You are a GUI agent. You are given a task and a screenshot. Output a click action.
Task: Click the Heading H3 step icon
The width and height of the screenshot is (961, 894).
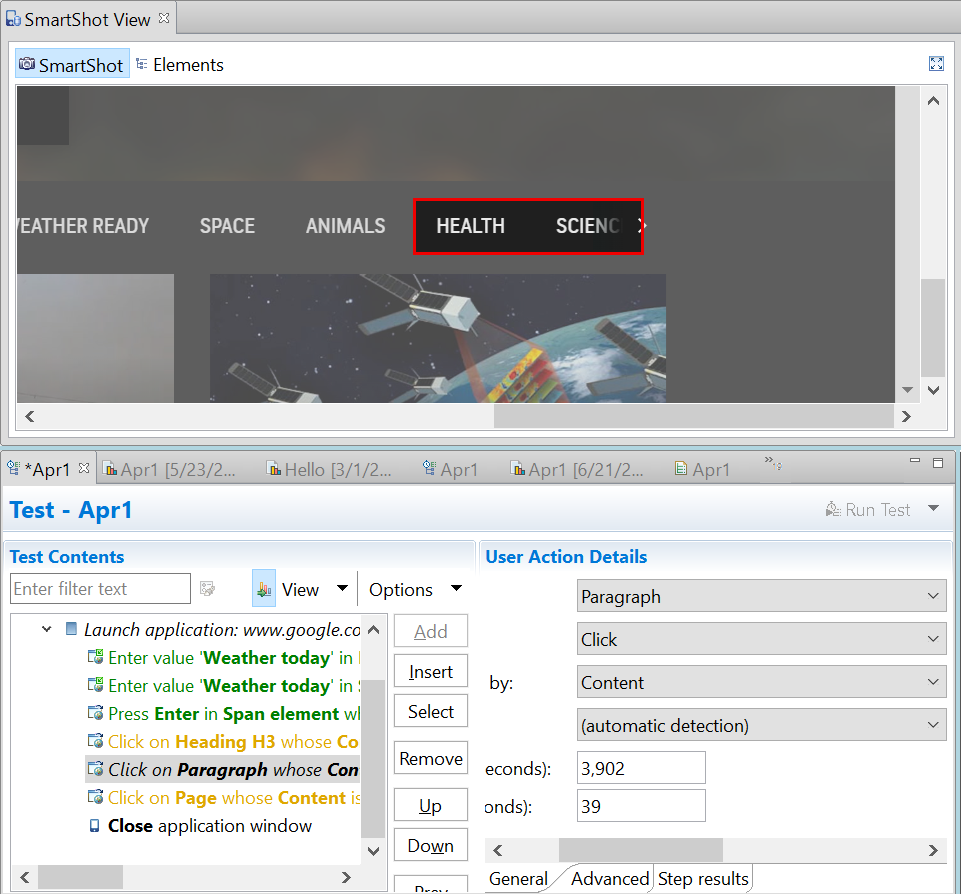point(95,742)
